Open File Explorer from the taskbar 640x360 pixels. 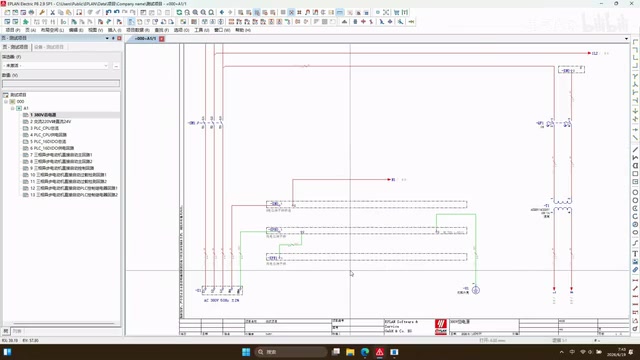tap(350, 352)
